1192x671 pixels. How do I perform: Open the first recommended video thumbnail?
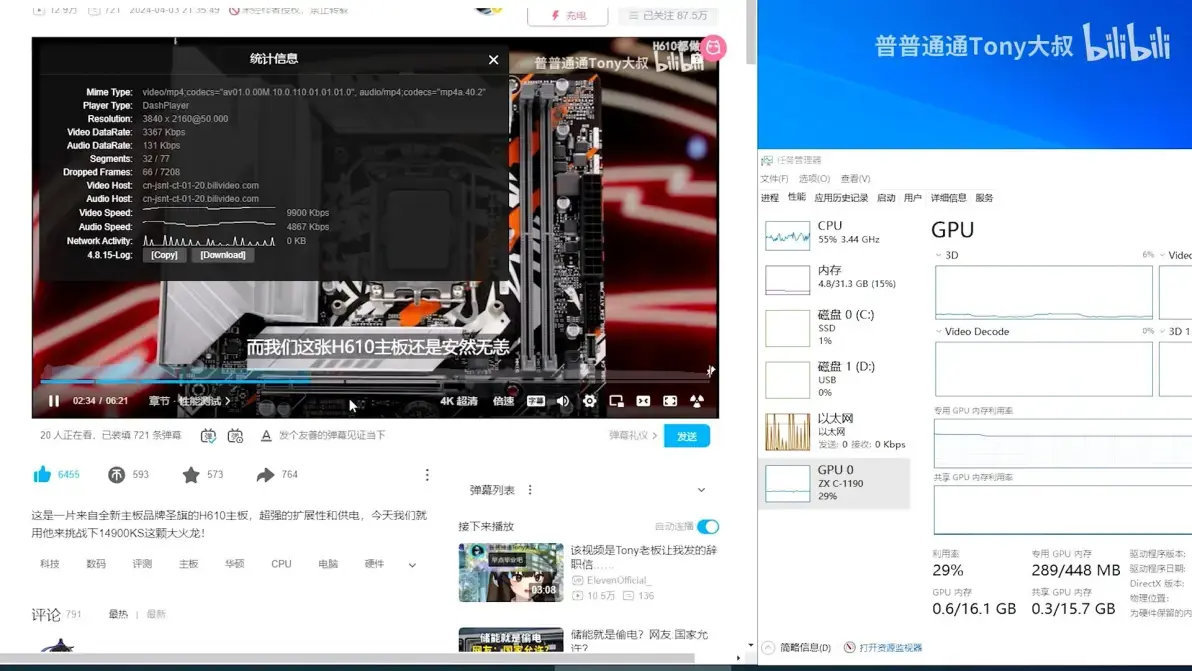click(x=511, y=572)
